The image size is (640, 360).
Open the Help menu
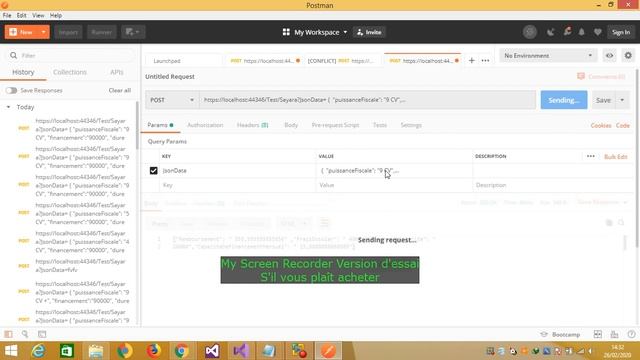(x=56, y=16)
